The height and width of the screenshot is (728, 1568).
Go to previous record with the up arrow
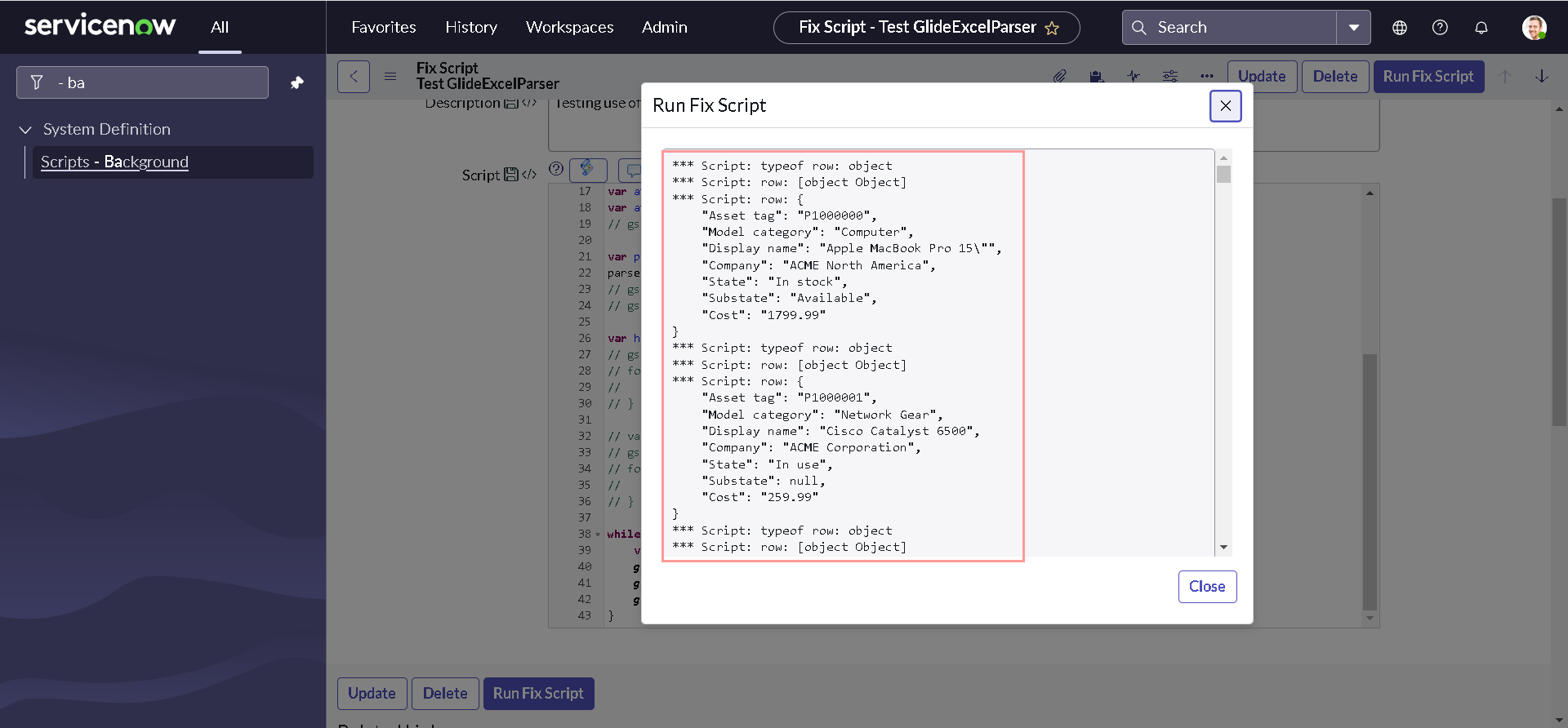pos(1505,77)
